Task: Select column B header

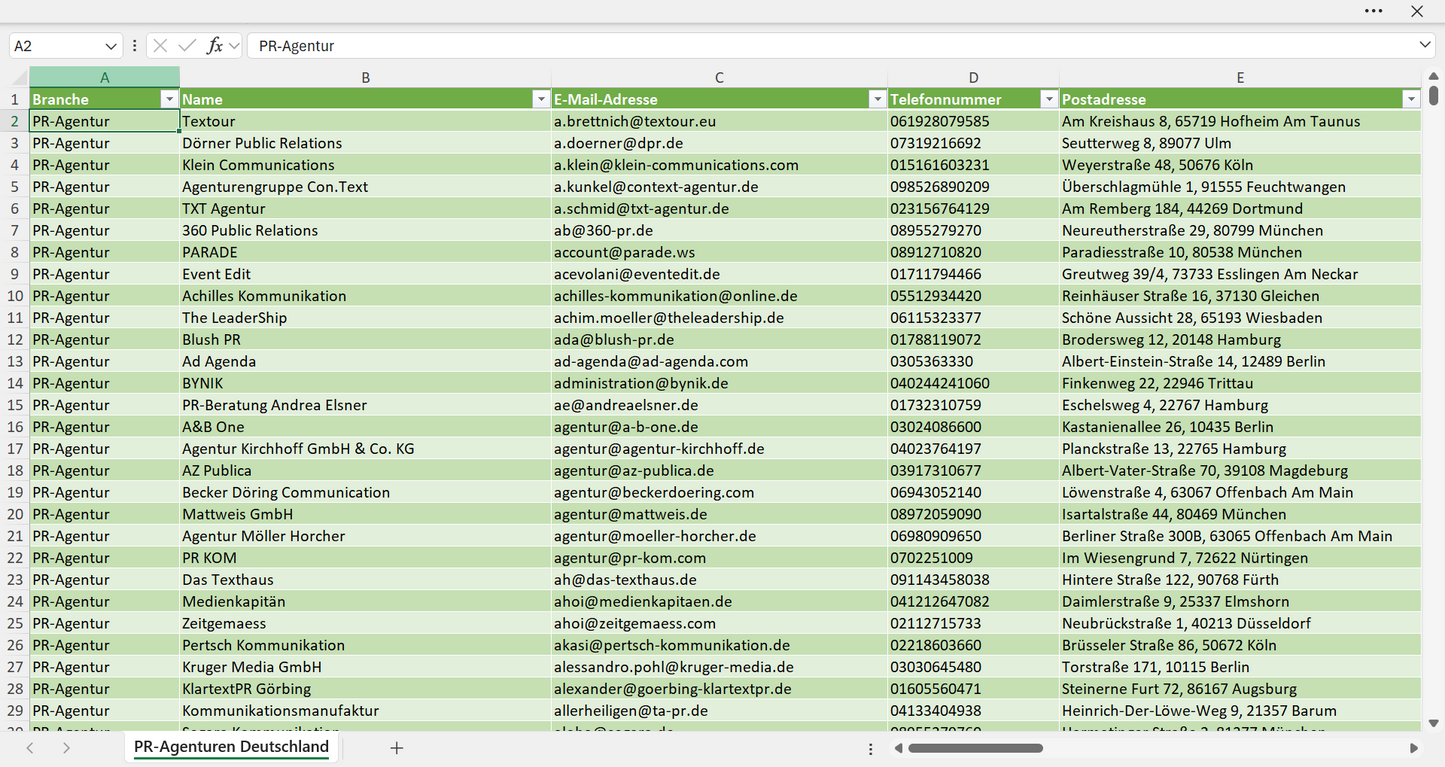Action: pos(365,77)
